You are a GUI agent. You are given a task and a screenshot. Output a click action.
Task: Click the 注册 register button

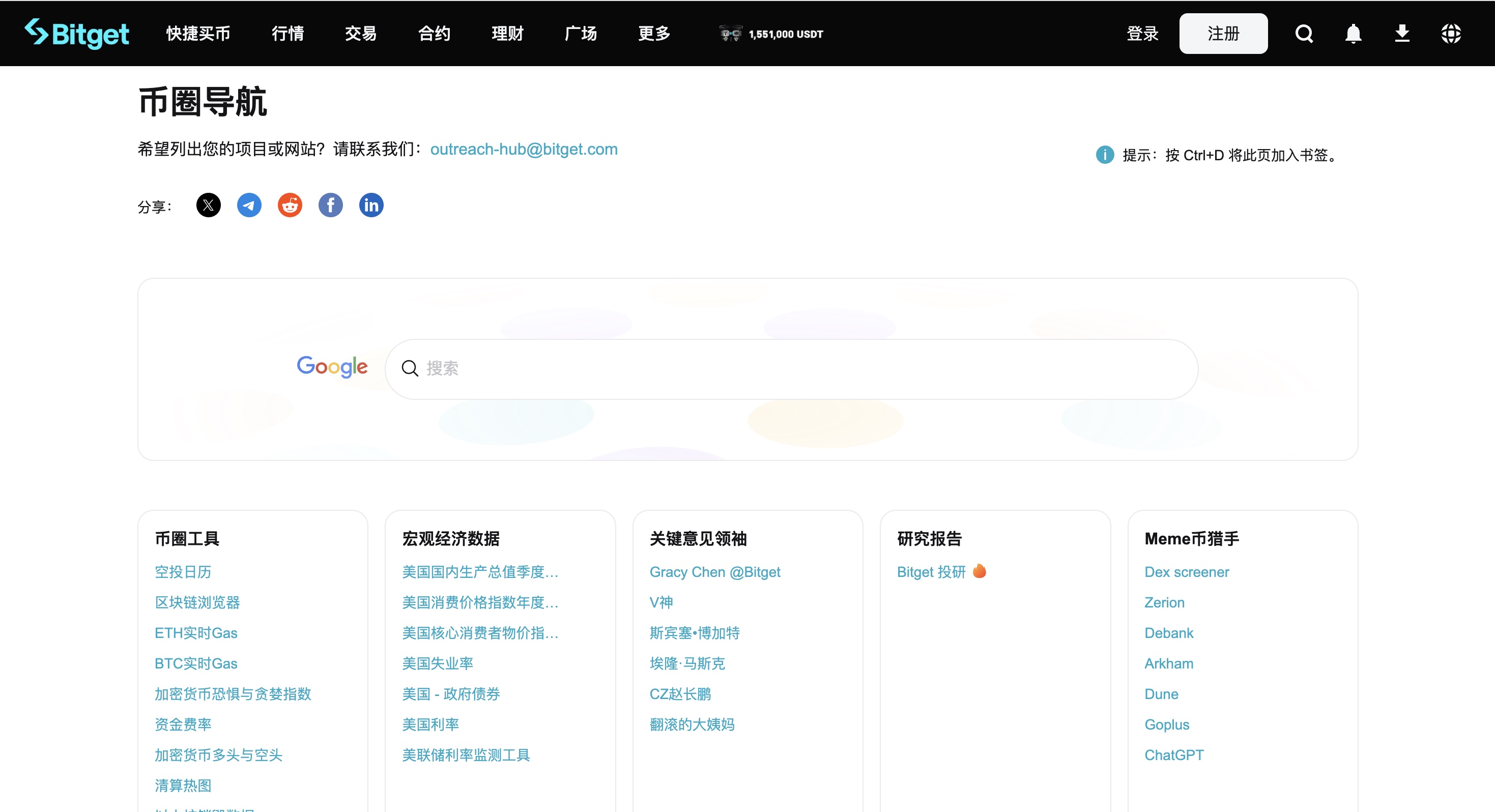(x=1223, y=34)
